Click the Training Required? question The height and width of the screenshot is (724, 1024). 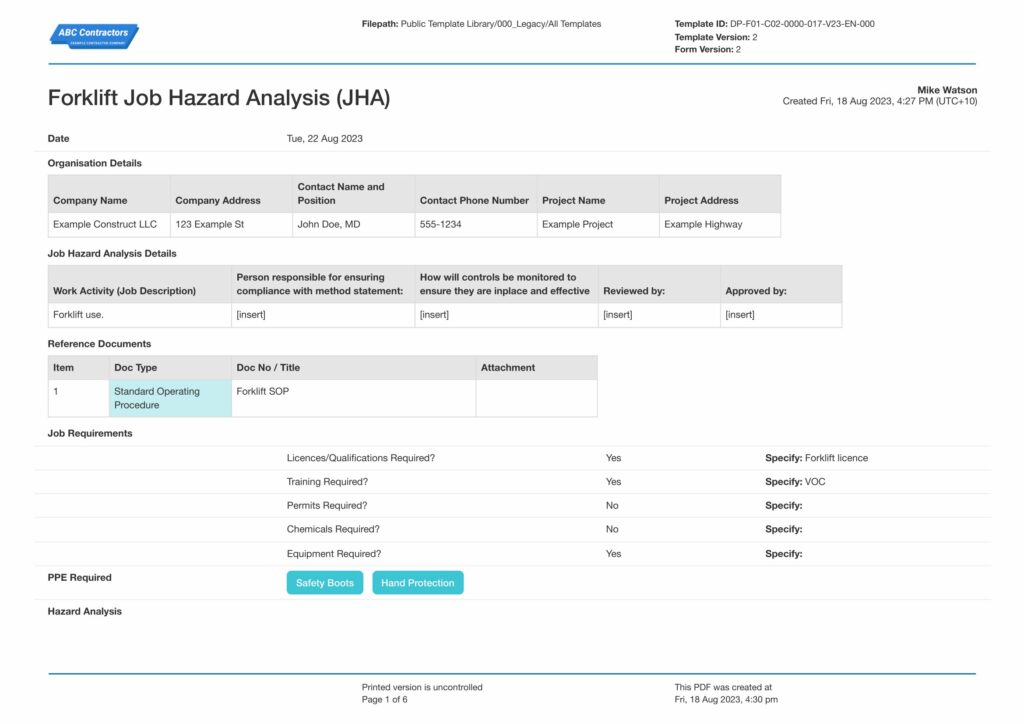[x=327, y=482]
